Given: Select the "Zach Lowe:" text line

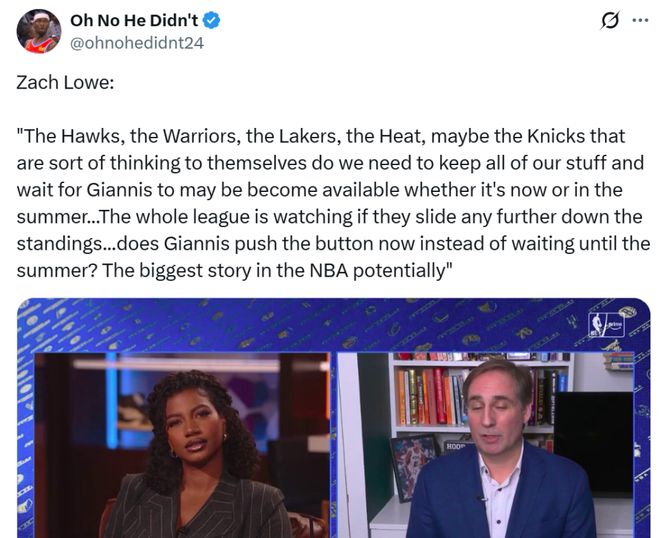Looking at the screenshot, I should pyautogui.click(x=65, y=83).
